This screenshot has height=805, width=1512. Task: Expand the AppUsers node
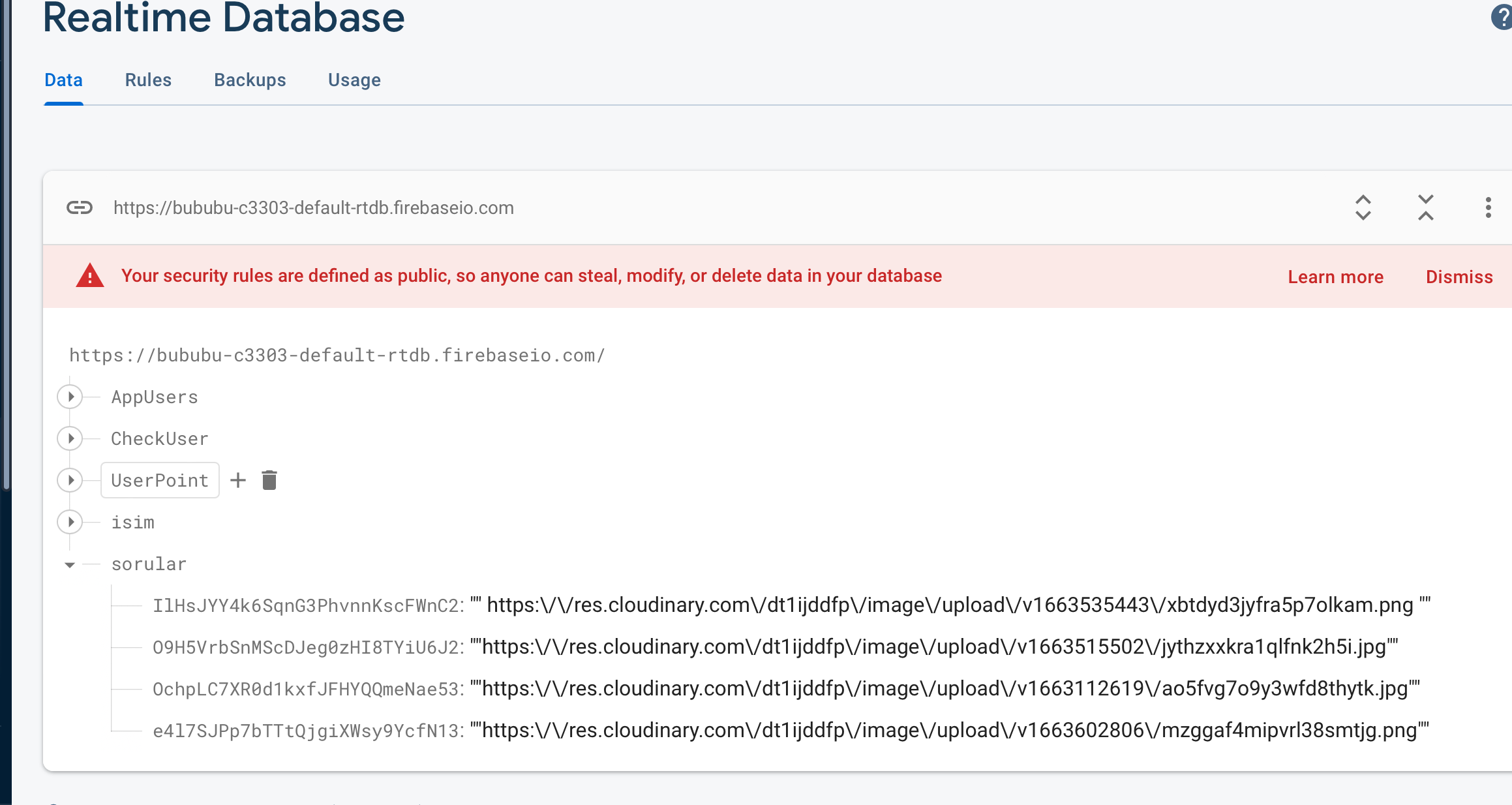pyautogui.click(x=70, y=397)
